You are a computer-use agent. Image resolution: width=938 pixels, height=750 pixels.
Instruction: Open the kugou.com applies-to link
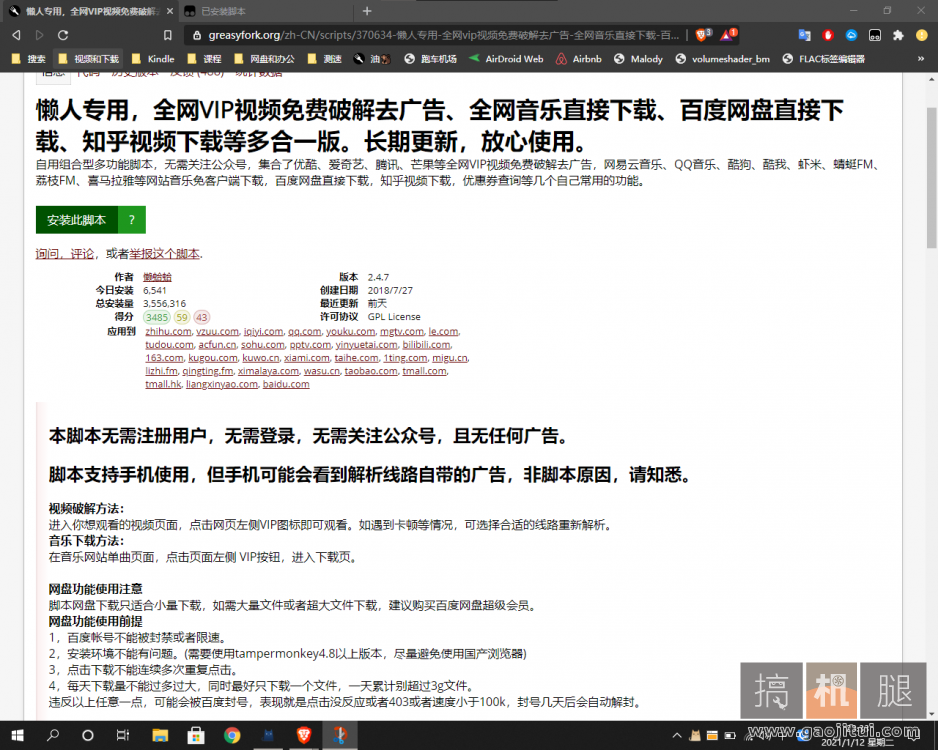click(213, 358)
